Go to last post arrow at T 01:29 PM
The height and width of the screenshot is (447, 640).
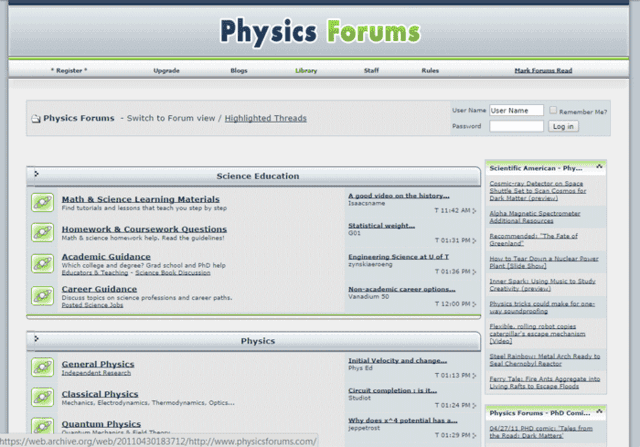click(x=474, y=435)
